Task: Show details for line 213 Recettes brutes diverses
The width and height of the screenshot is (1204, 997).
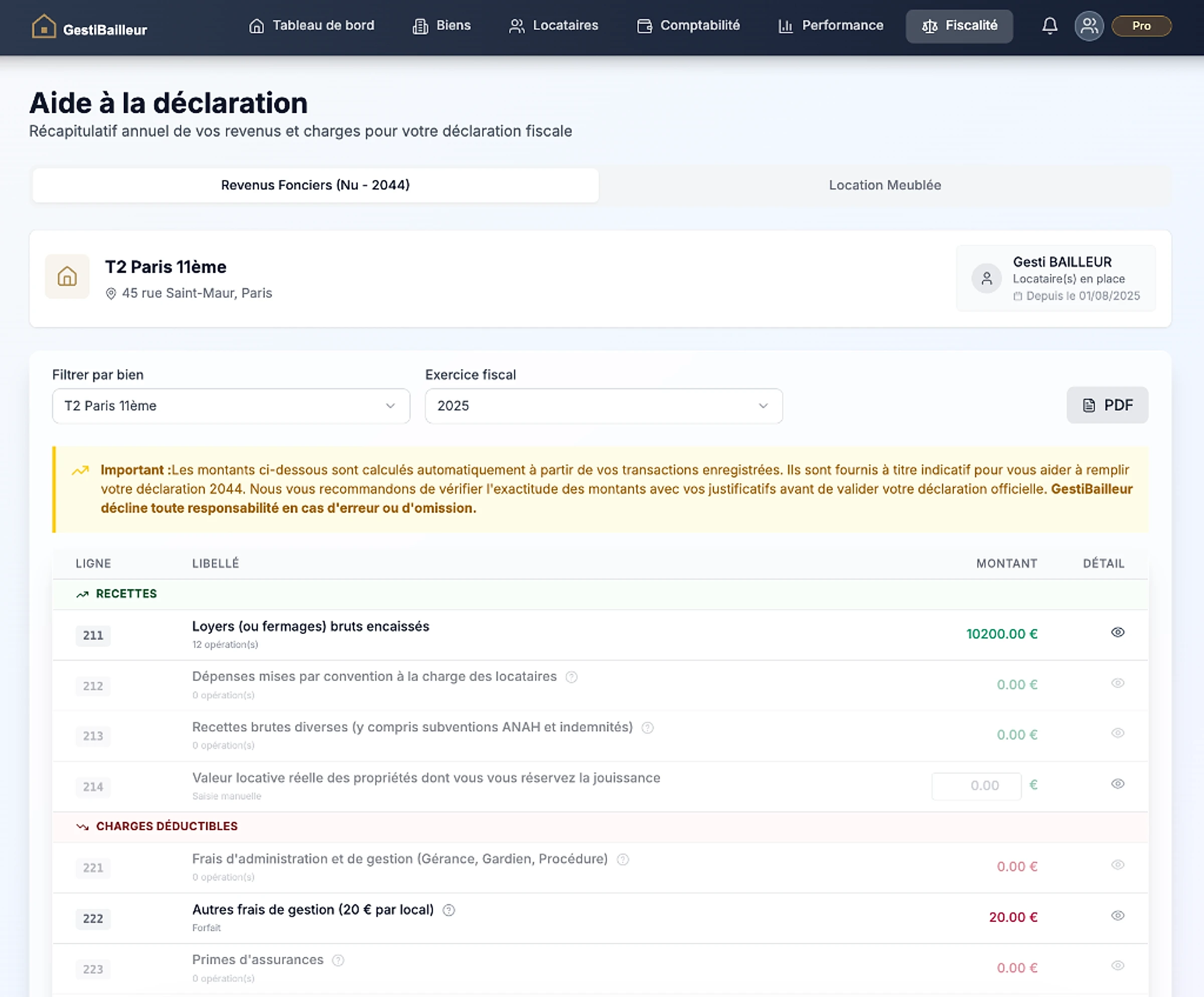Action: (1117, 733)
